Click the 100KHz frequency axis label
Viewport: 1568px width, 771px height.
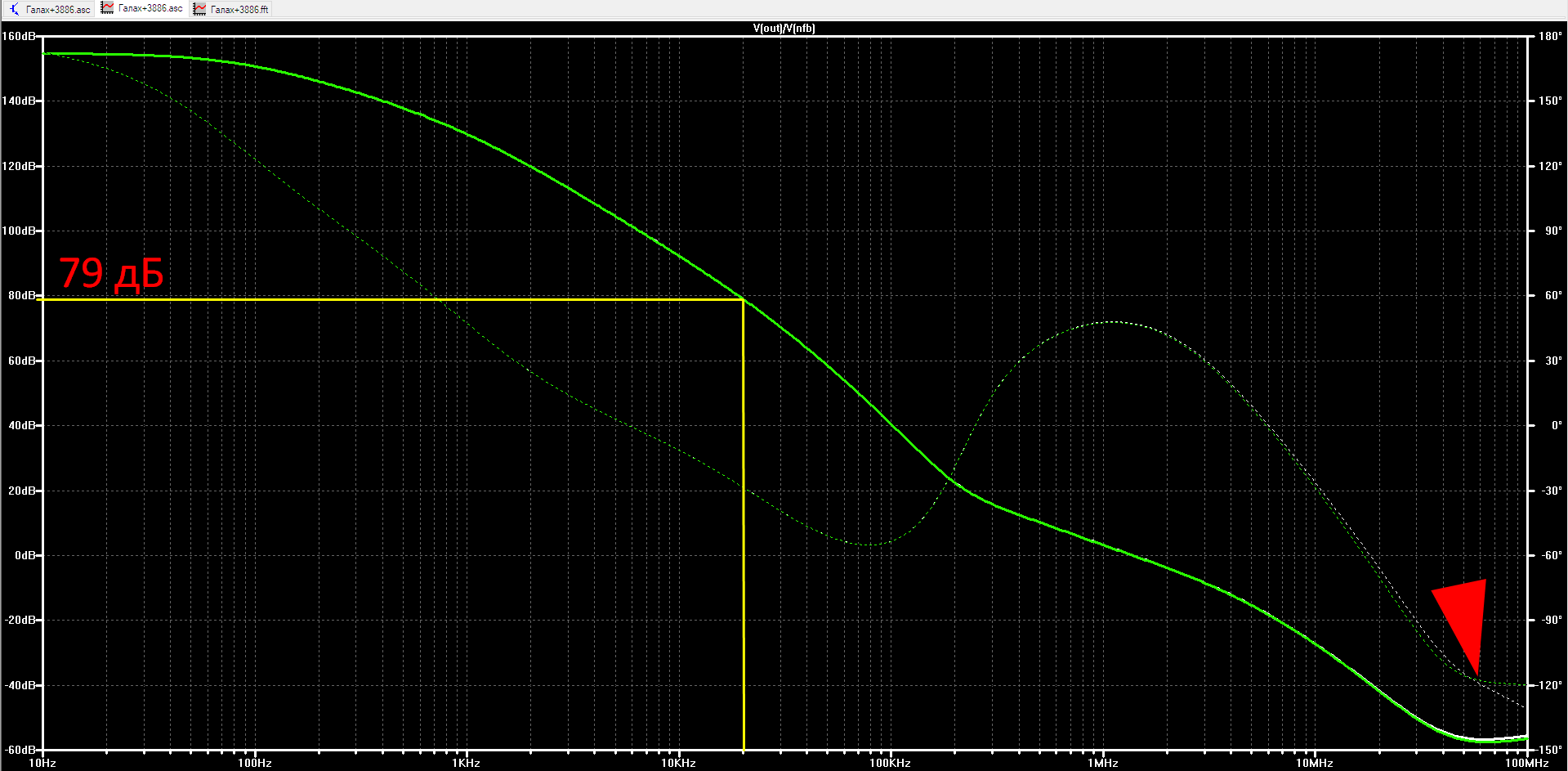click(x=890, y=763)
